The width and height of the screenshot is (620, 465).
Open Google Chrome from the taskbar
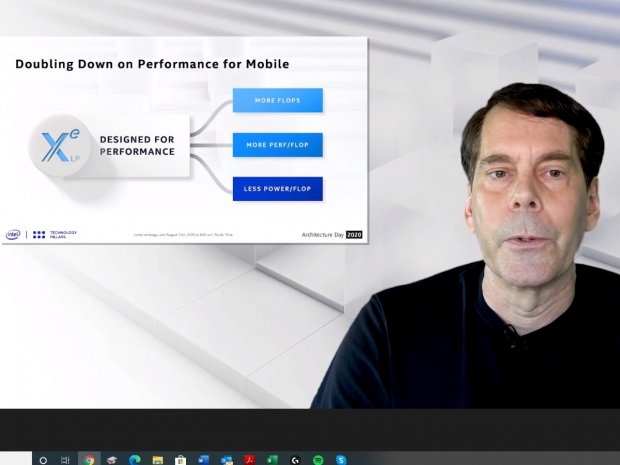point(89,460)
